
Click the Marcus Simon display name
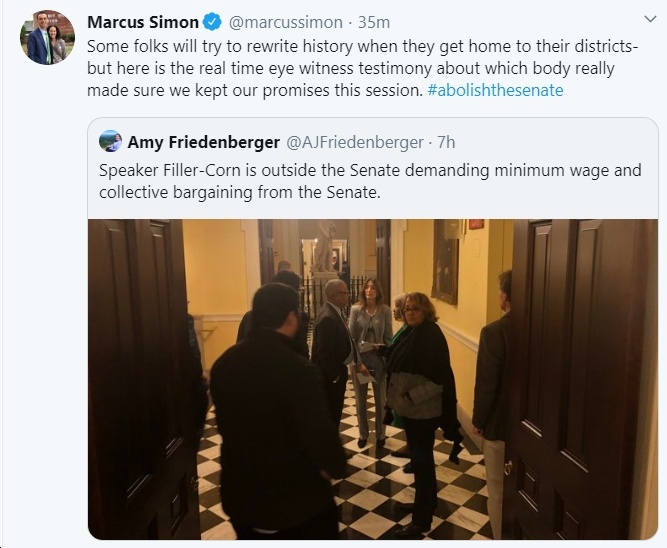tap(143, 22)
